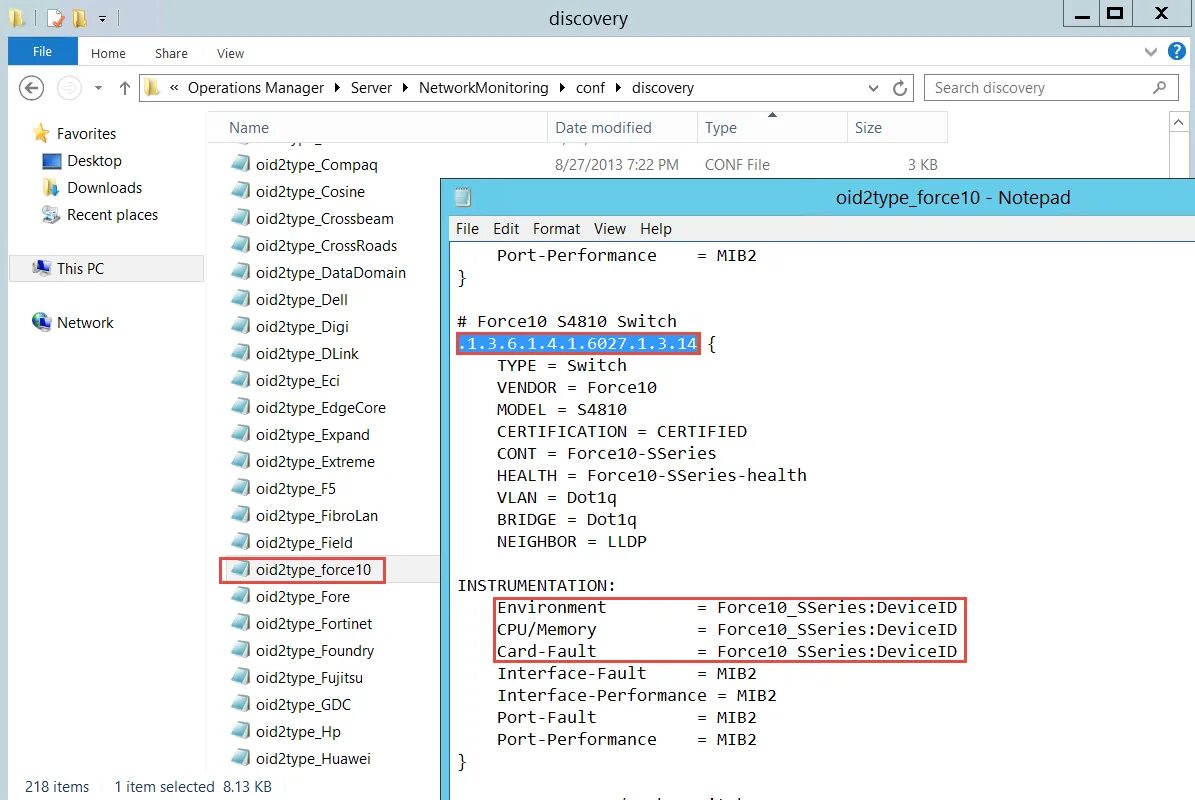Select Network in navigation pane
Image resolution: width=1195 pixels, height=800 pixels.
pos(85,323)
